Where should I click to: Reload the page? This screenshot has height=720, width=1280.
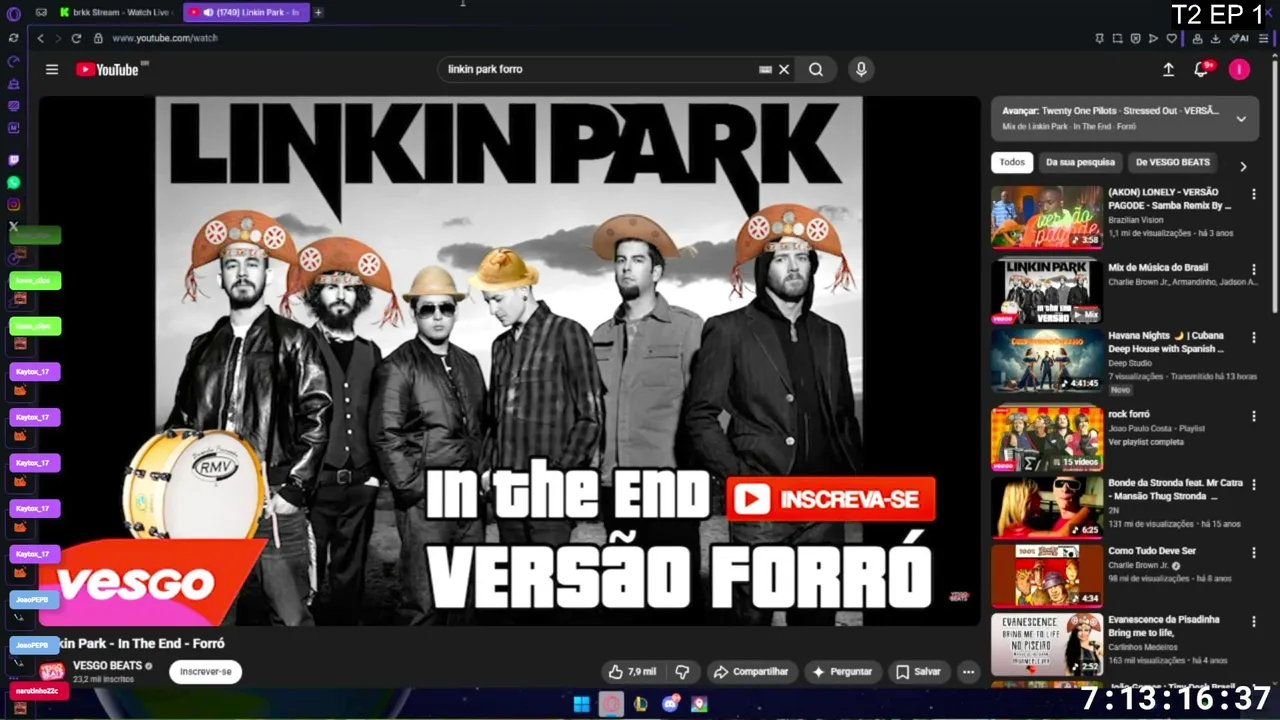point(76,38)
